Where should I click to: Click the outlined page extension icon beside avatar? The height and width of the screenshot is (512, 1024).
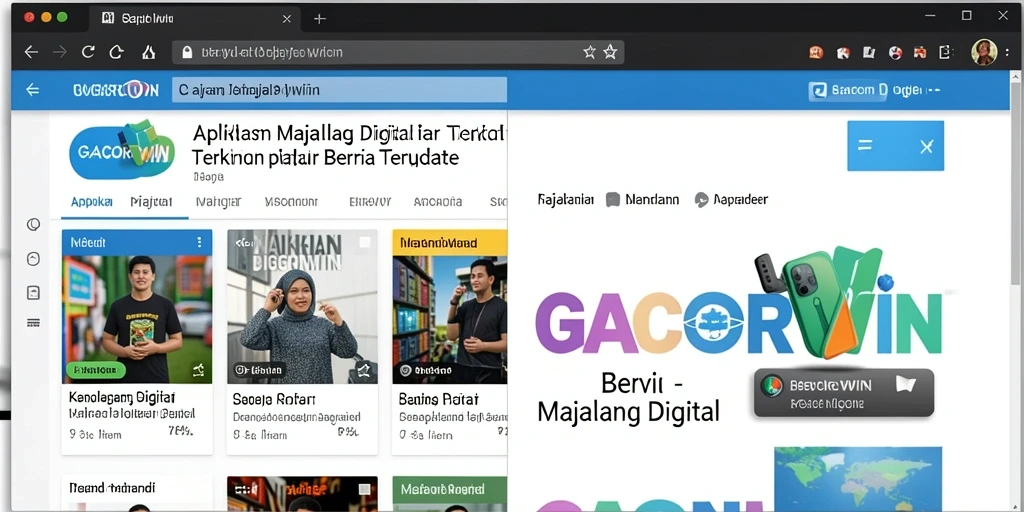click(x=944, y=52)
